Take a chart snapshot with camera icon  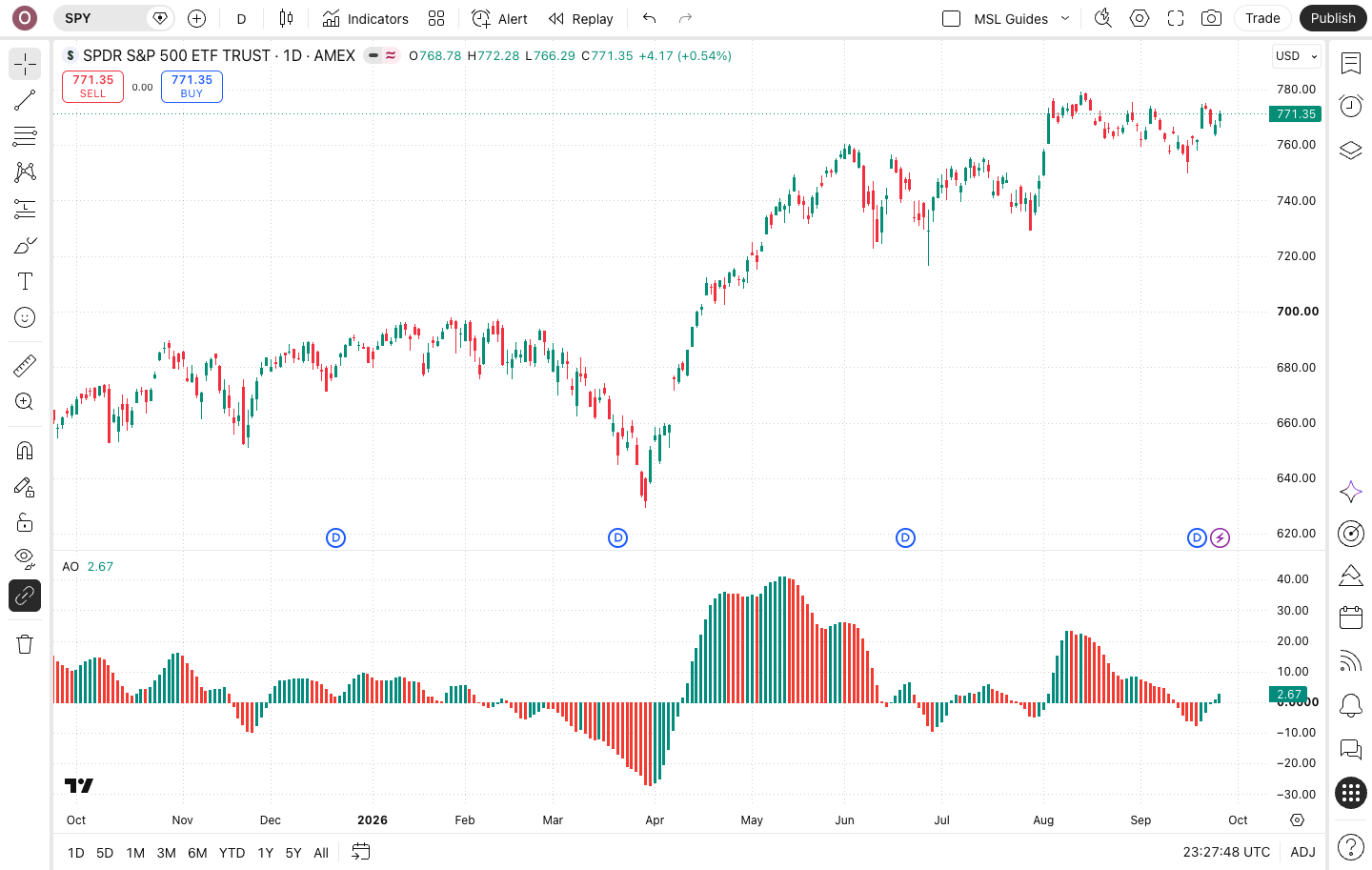click(x=1211, y=18)
